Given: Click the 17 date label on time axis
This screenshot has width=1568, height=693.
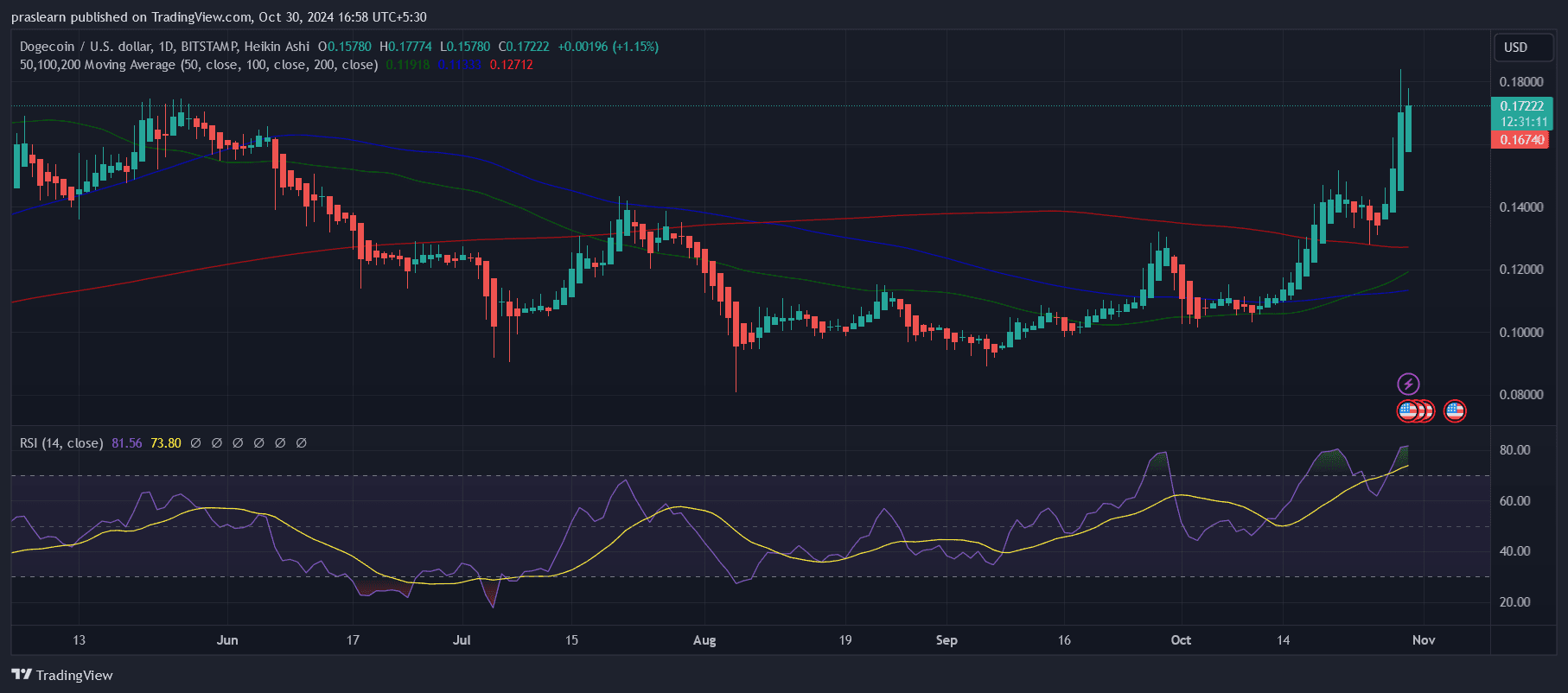Looking at the screenshot, I should [x=353, y=640].
